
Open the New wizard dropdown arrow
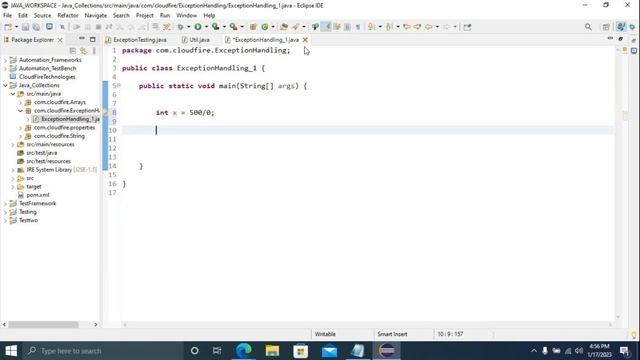(x=16, y=27)
